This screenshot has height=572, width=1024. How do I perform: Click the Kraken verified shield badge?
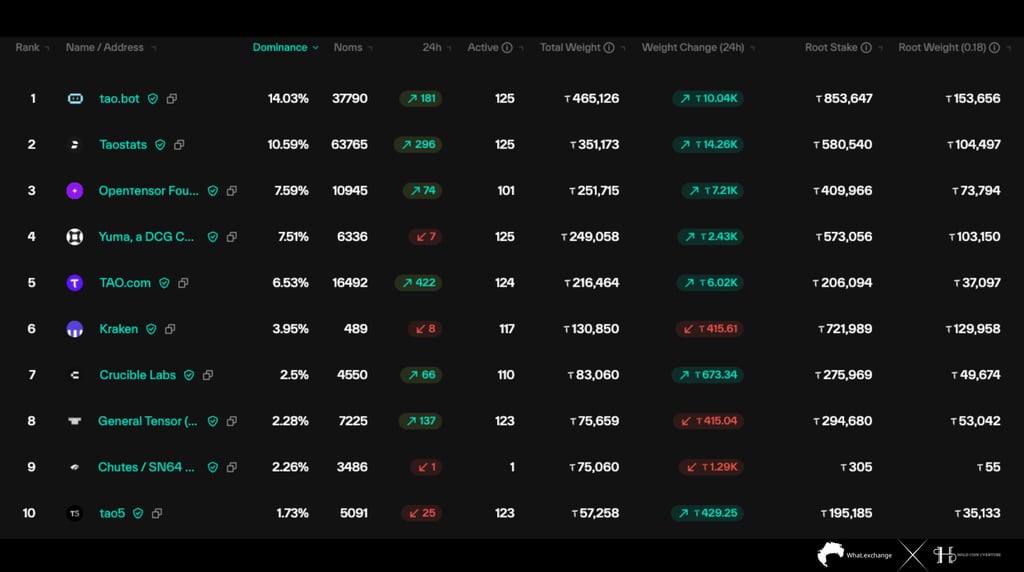coord(151,329)
